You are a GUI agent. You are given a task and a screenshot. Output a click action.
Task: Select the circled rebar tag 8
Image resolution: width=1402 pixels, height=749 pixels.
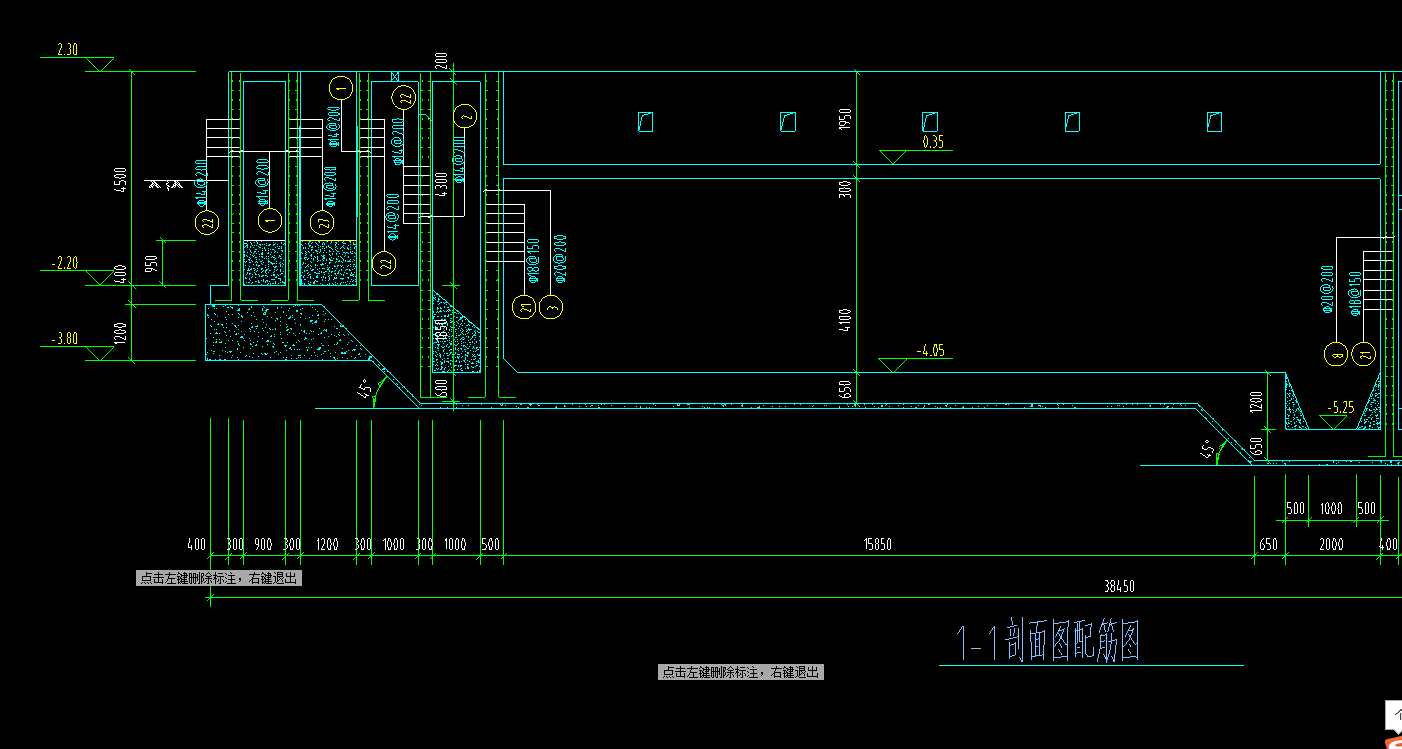[1336, 354]
